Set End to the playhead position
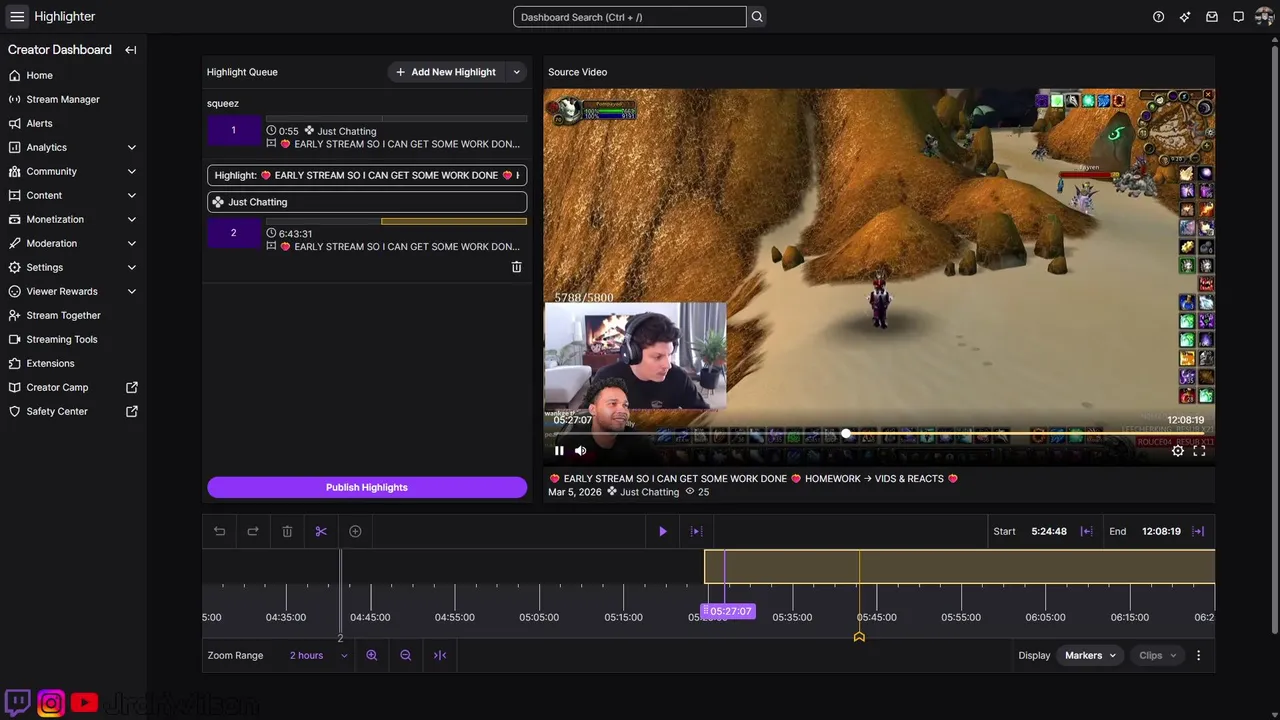The height and width of the screenshot is (720, 1280). point(1198,531)
